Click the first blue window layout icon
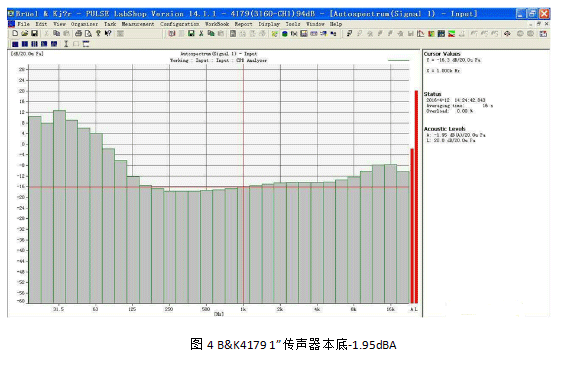Image resolution: width=561 pixels, height=369 pixels. click(15, 44)
